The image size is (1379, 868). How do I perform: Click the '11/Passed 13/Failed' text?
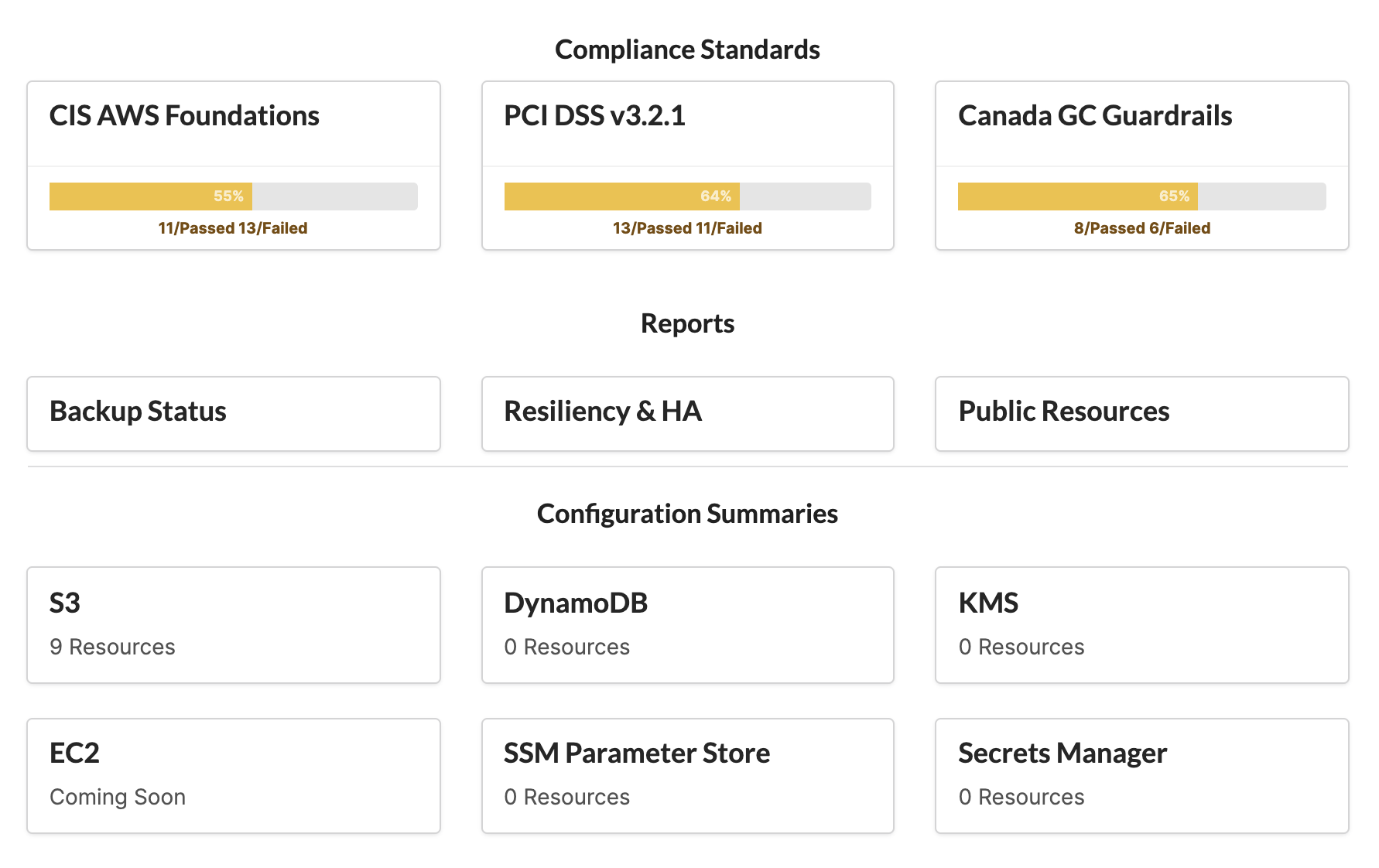[x=233, y=228]
